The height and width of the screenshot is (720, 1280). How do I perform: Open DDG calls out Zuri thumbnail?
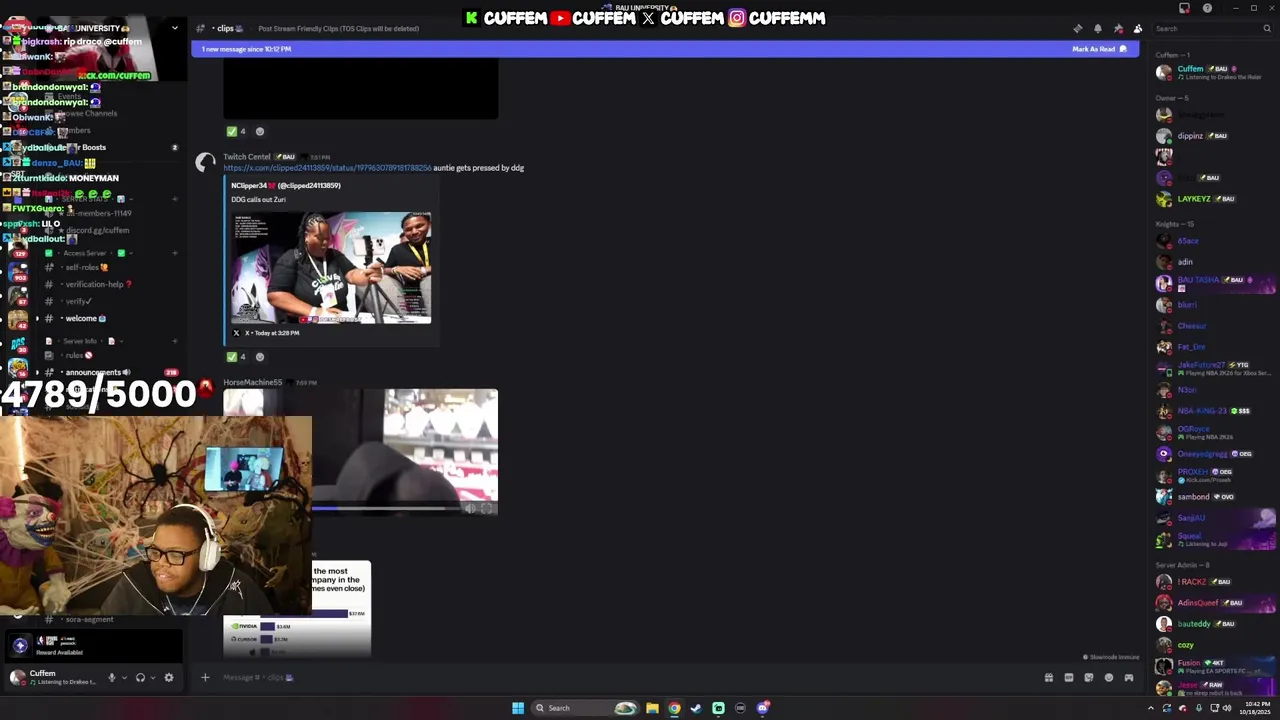tap(331, 268)
